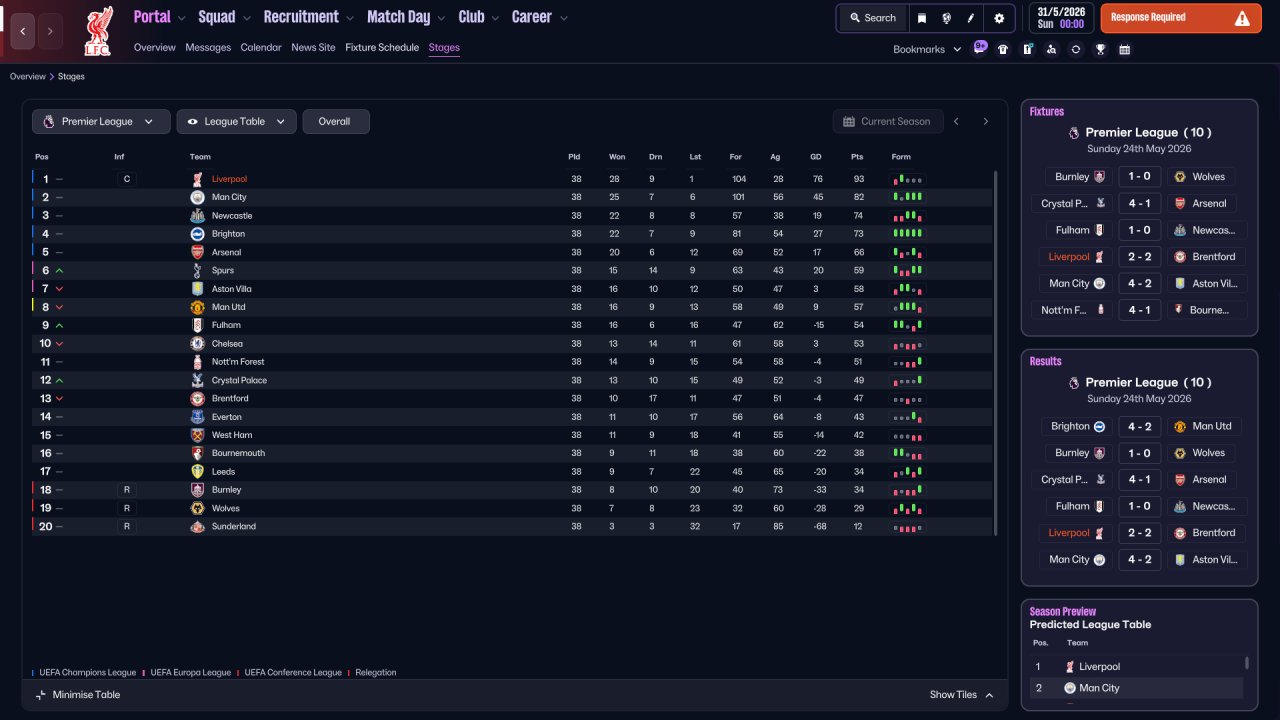The height and width of the screenshot is (720, 1280).
Task: Click the Everton badge in table
Action: pos(197,416)
